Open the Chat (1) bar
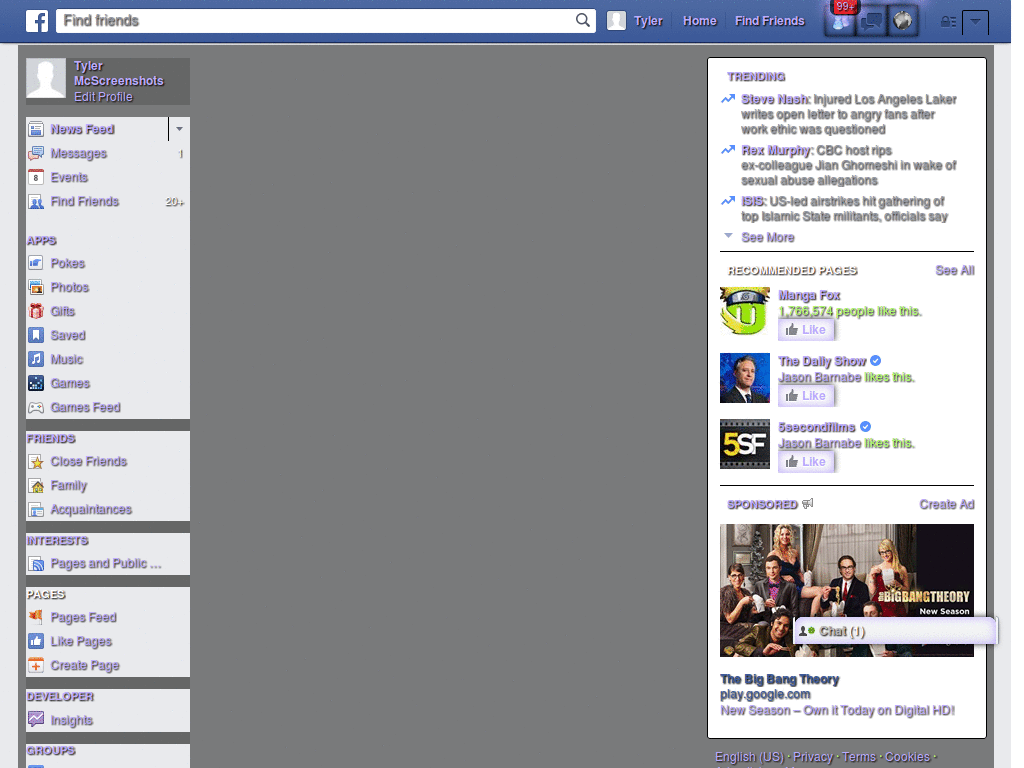1024x768 pixels. (x=895, y=631)
